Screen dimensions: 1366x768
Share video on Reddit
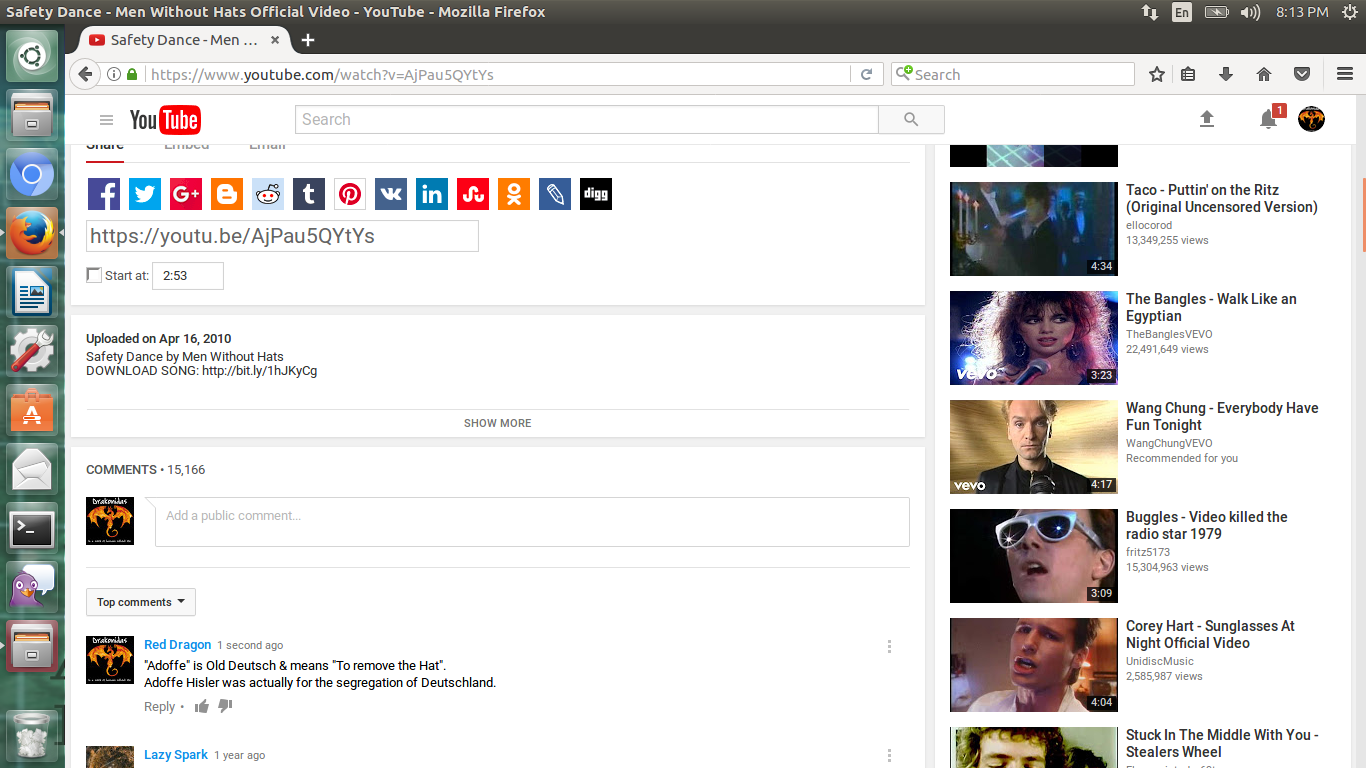[268, 194]
